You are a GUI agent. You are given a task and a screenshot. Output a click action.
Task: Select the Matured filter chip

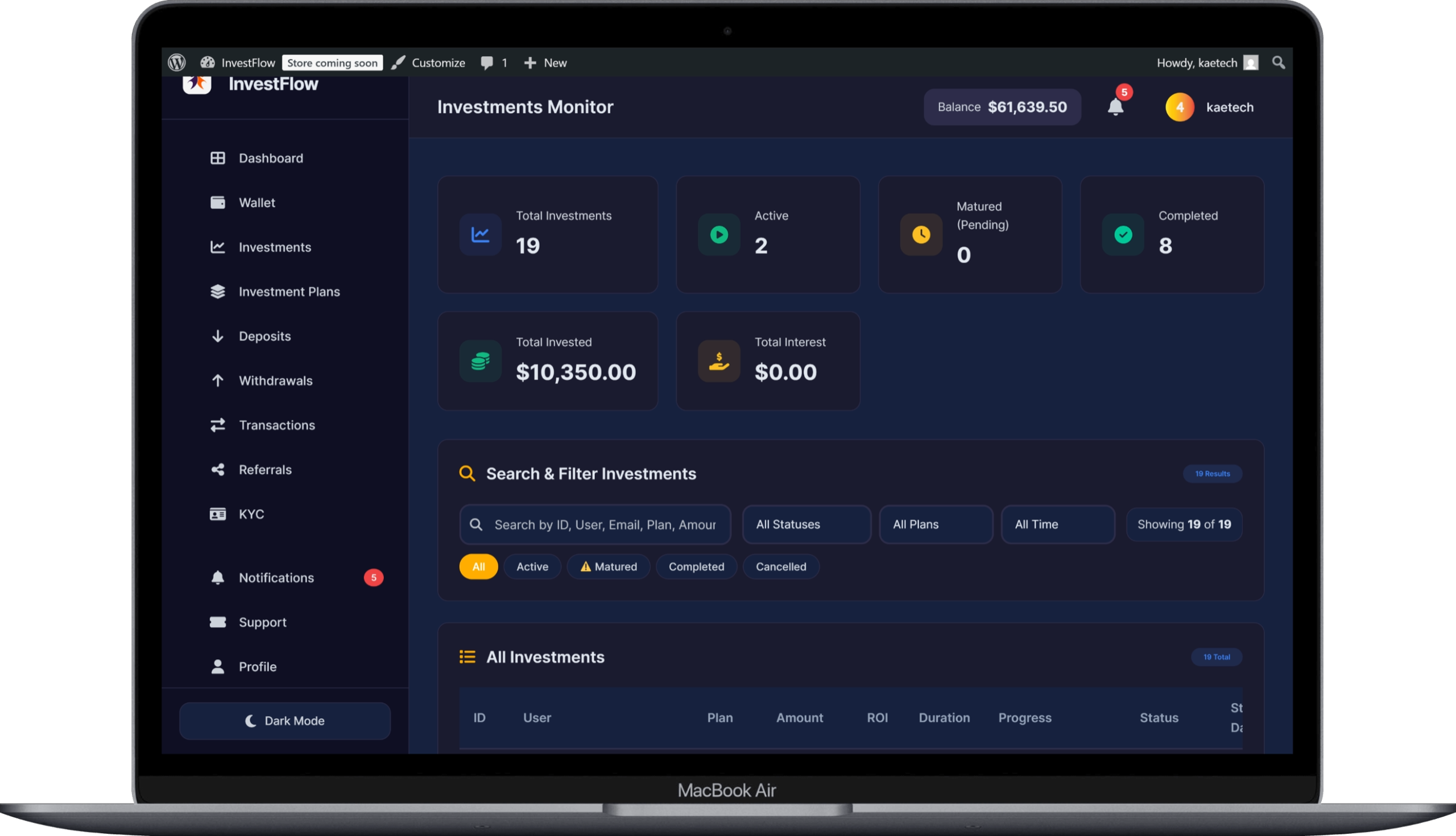click(609, 566)
